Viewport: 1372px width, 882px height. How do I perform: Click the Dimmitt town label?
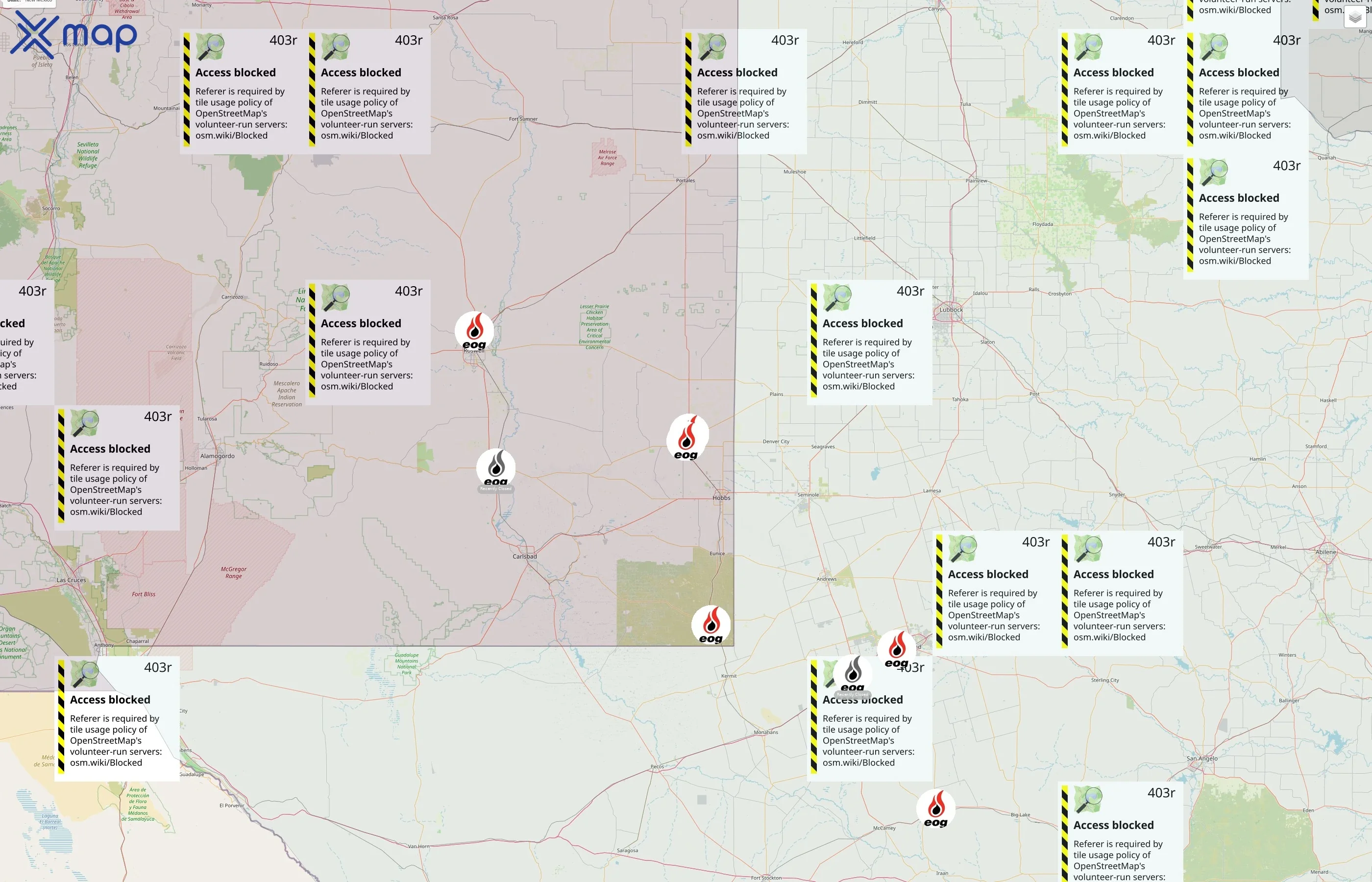[867, 102]
